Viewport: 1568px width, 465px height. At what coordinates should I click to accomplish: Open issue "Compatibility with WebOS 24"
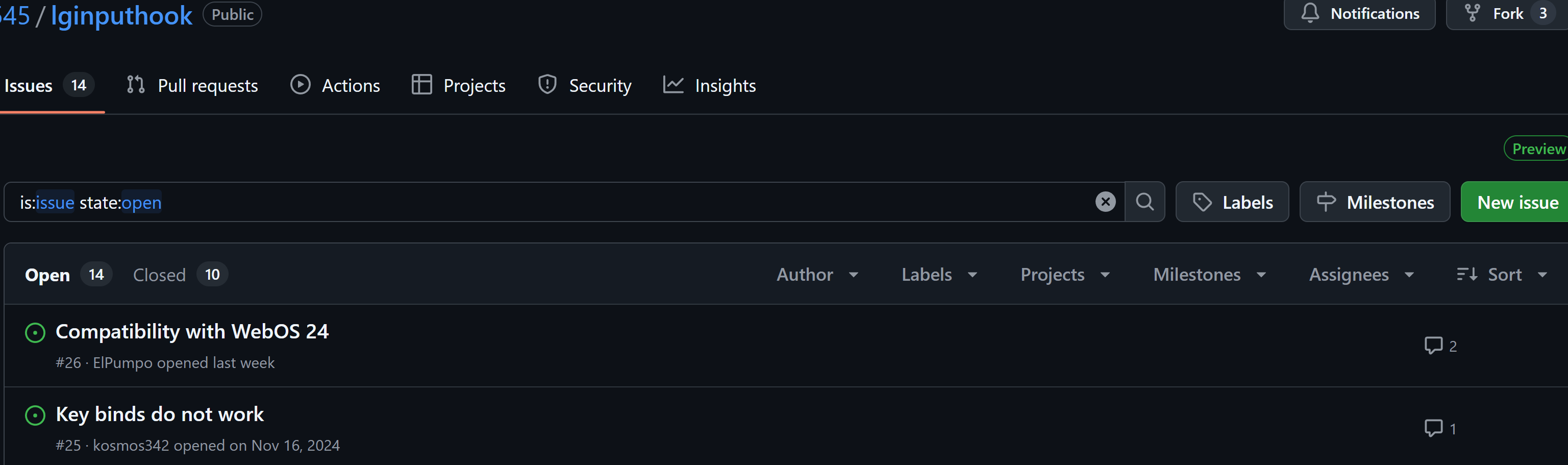[192, 332]
